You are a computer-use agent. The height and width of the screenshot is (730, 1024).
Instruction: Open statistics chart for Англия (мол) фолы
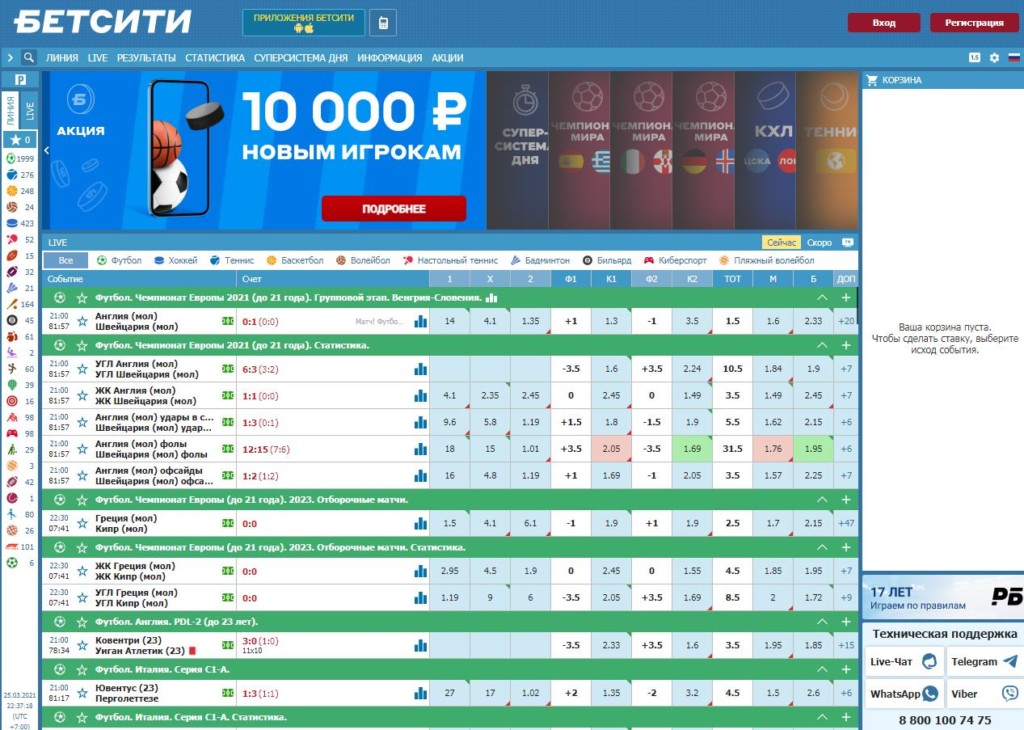[x=421, y=449]
